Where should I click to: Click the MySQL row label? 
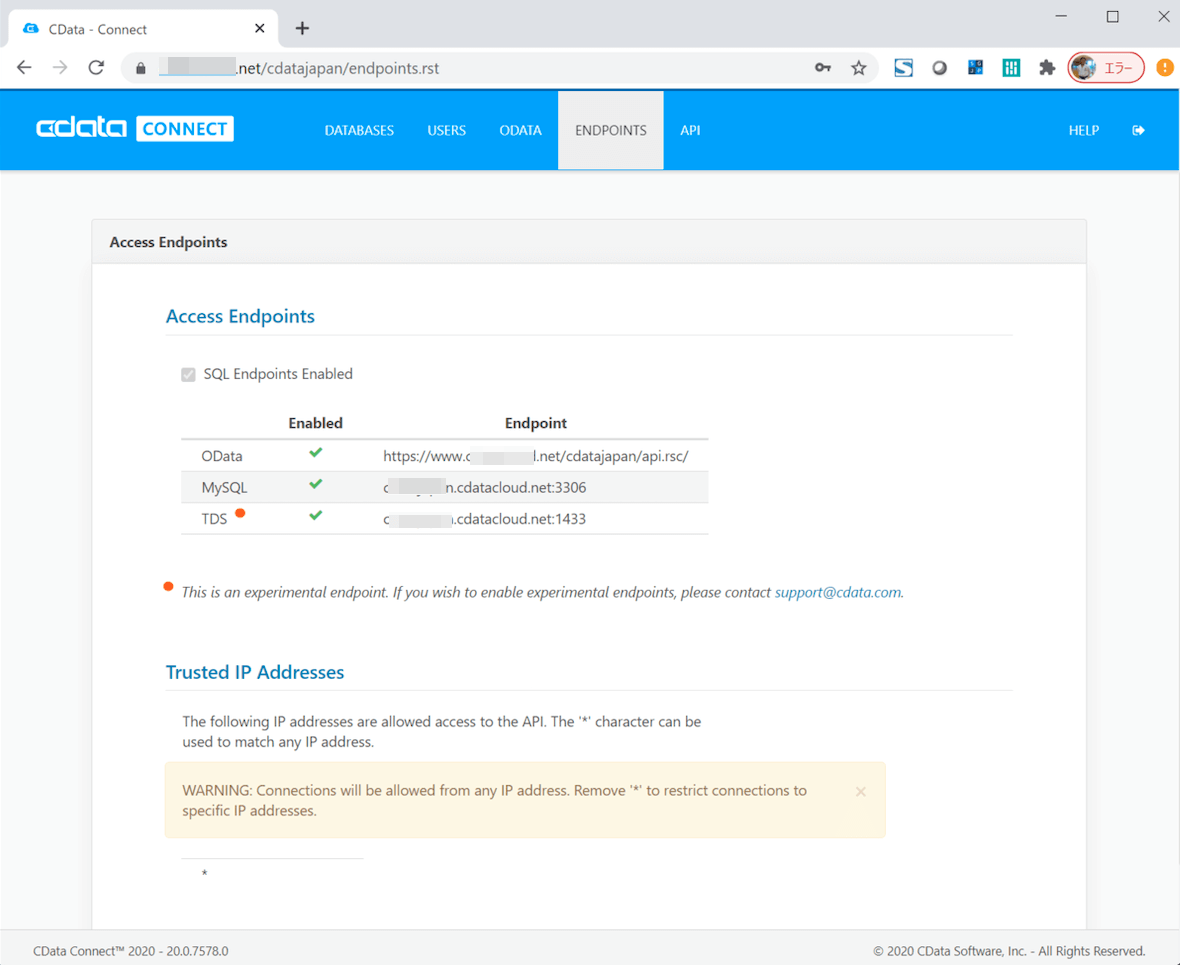pyautogui.click(x=224, y=488)
